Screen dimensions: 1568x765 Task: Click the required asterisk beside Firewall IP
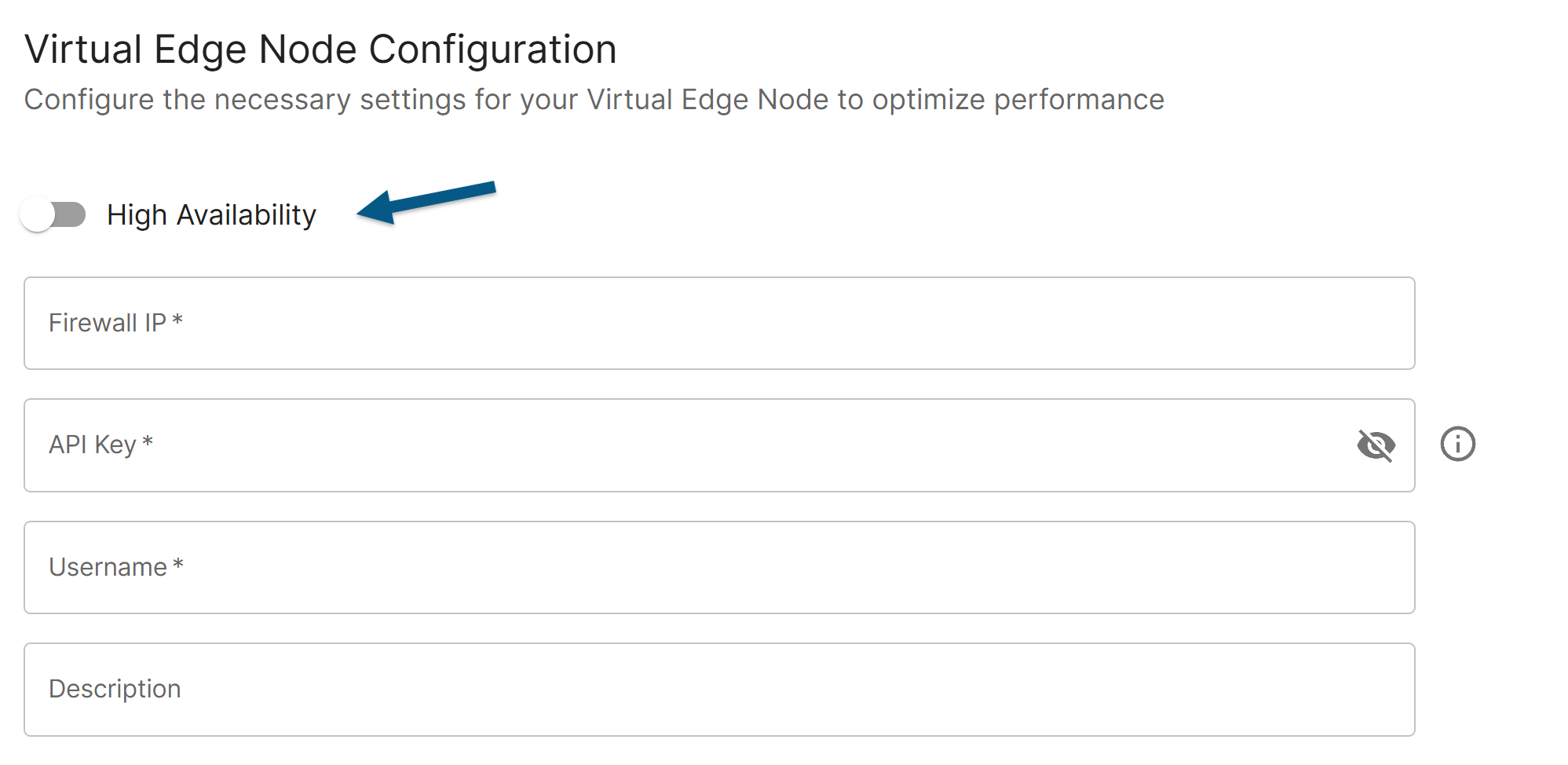[x=177, y=320]
